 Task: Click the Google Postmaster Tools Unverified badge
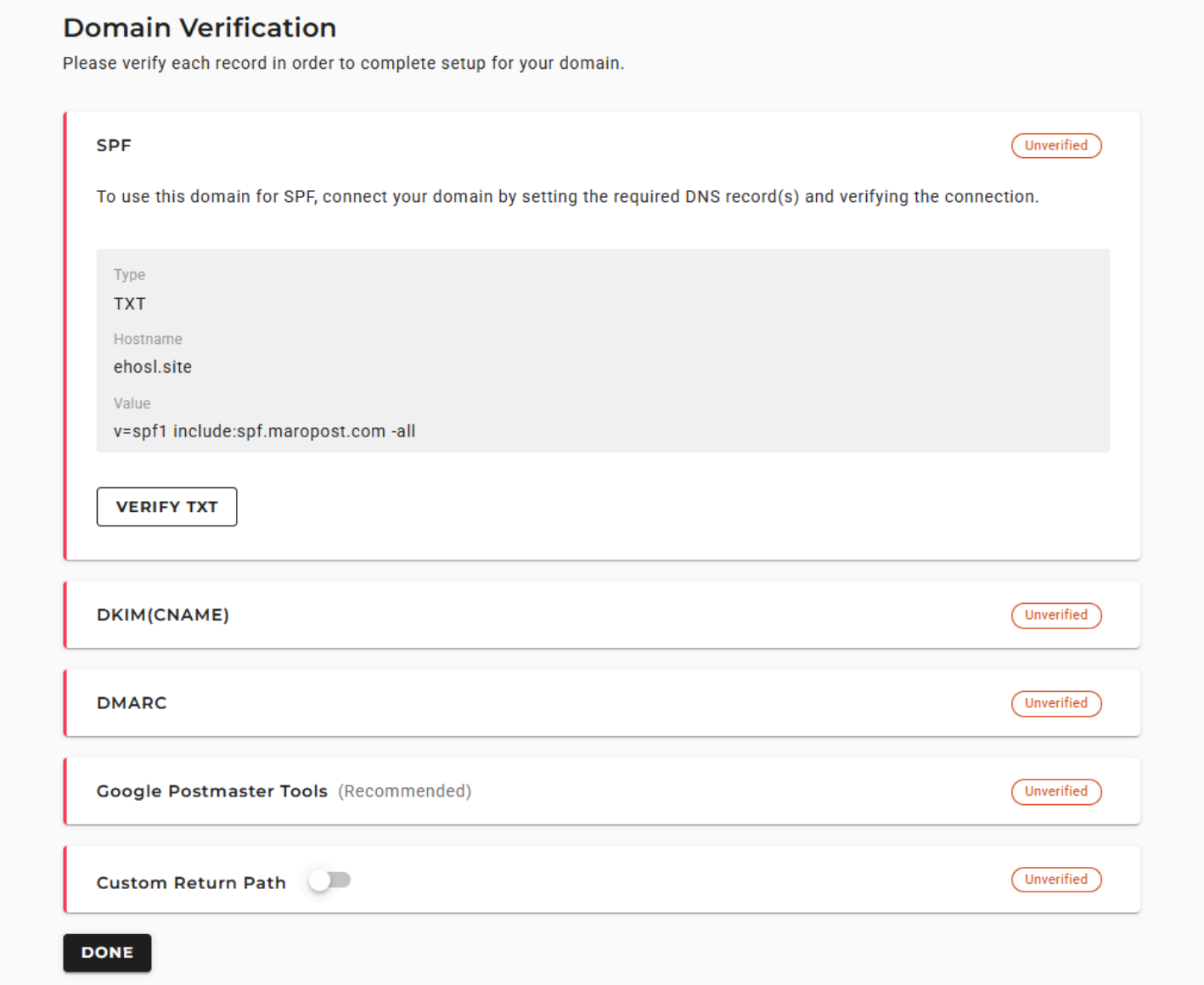click(x=1056, y=791)
